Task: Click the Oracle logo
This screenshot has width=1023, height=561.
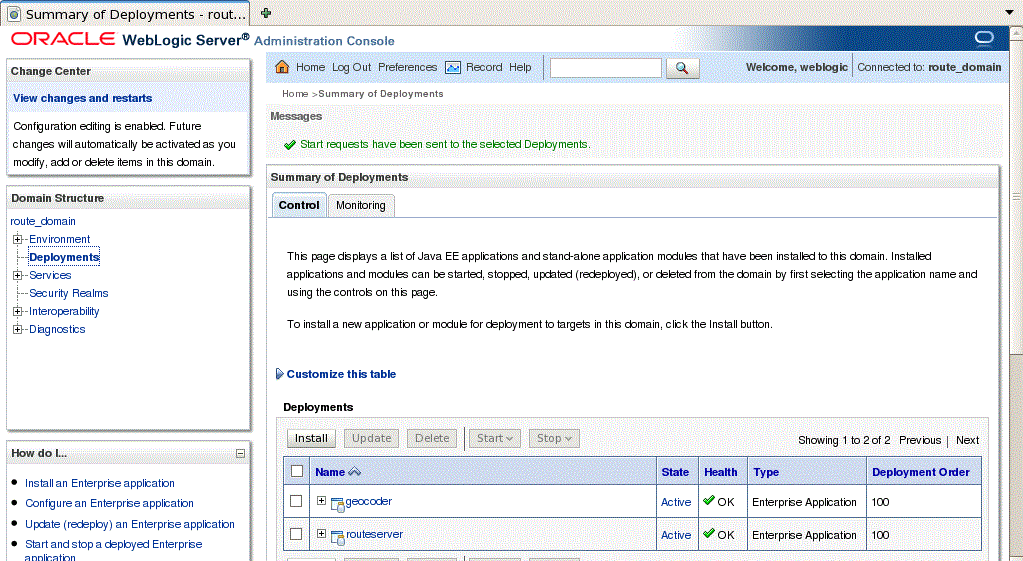Action: pos(63,39)
